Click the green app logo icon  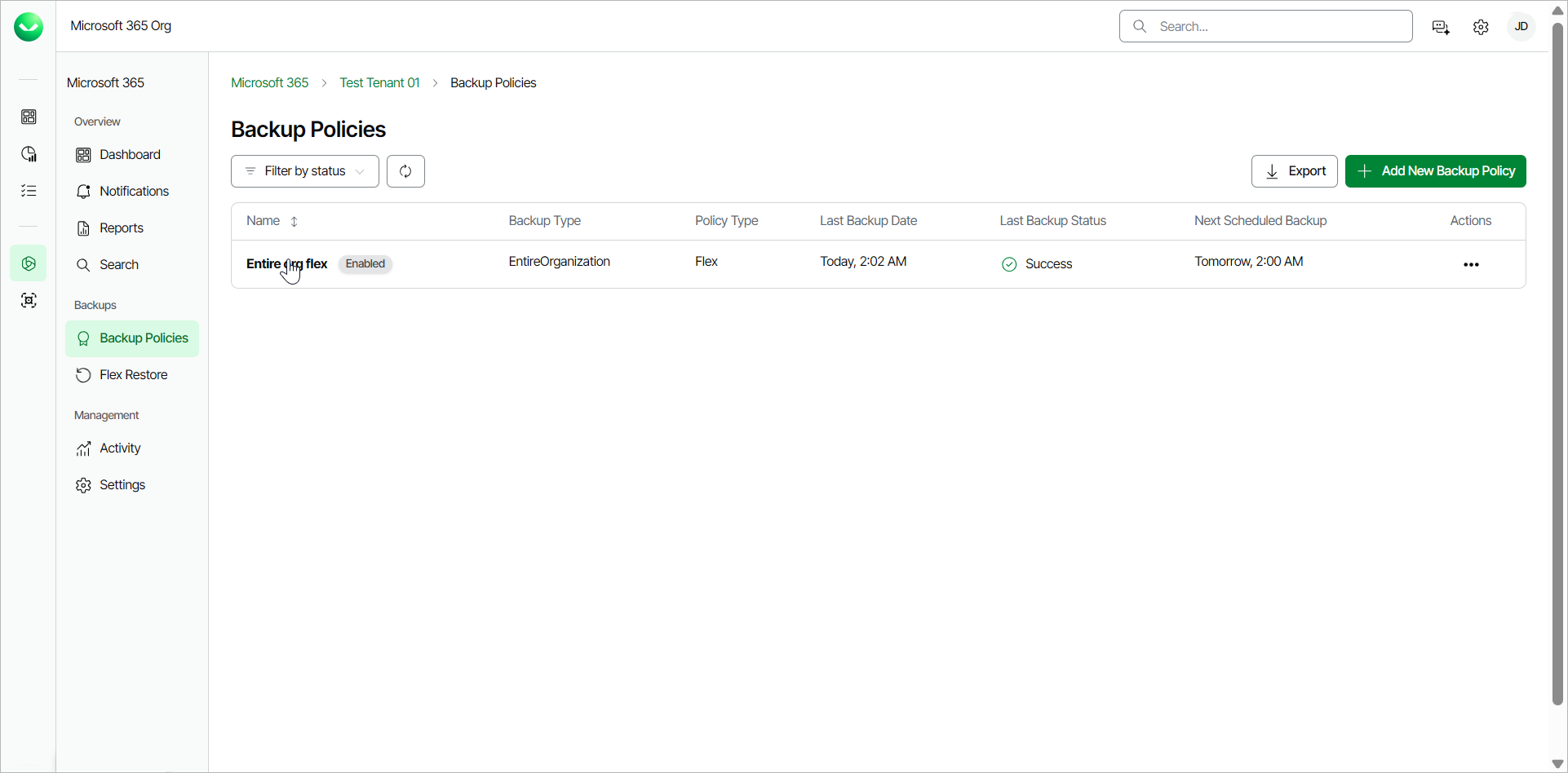pos(29,27)
